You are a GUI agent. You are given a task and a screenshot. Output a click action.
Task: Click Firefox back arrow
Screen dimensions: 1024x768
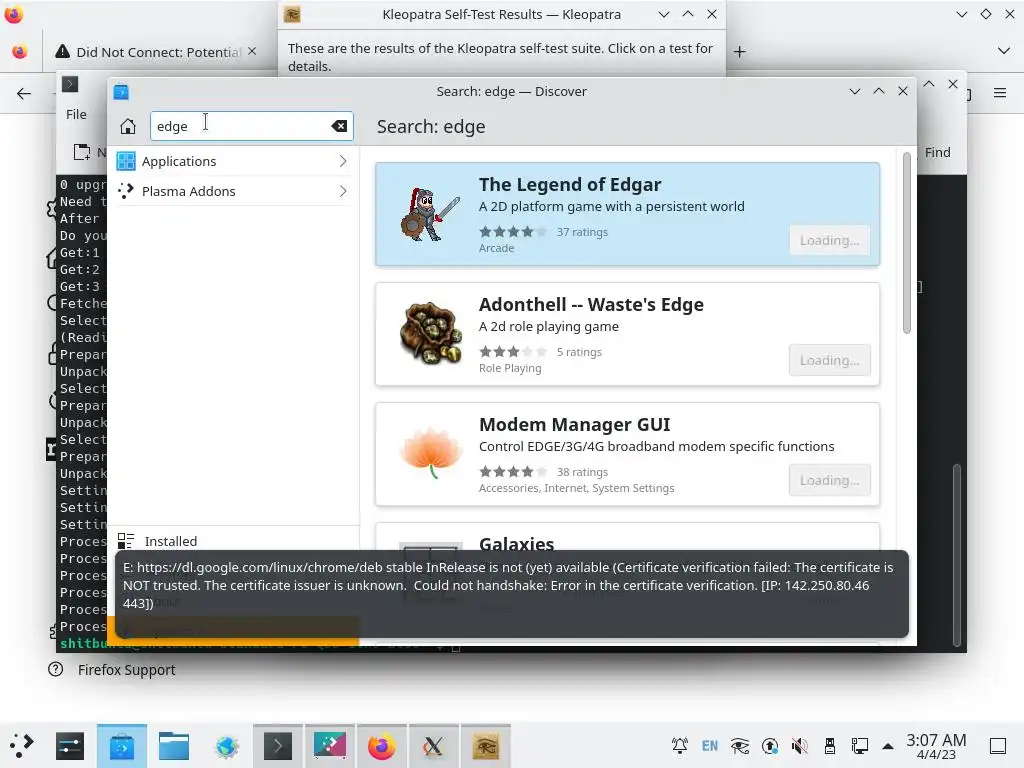pyautogui.click(x=24, y=94)
